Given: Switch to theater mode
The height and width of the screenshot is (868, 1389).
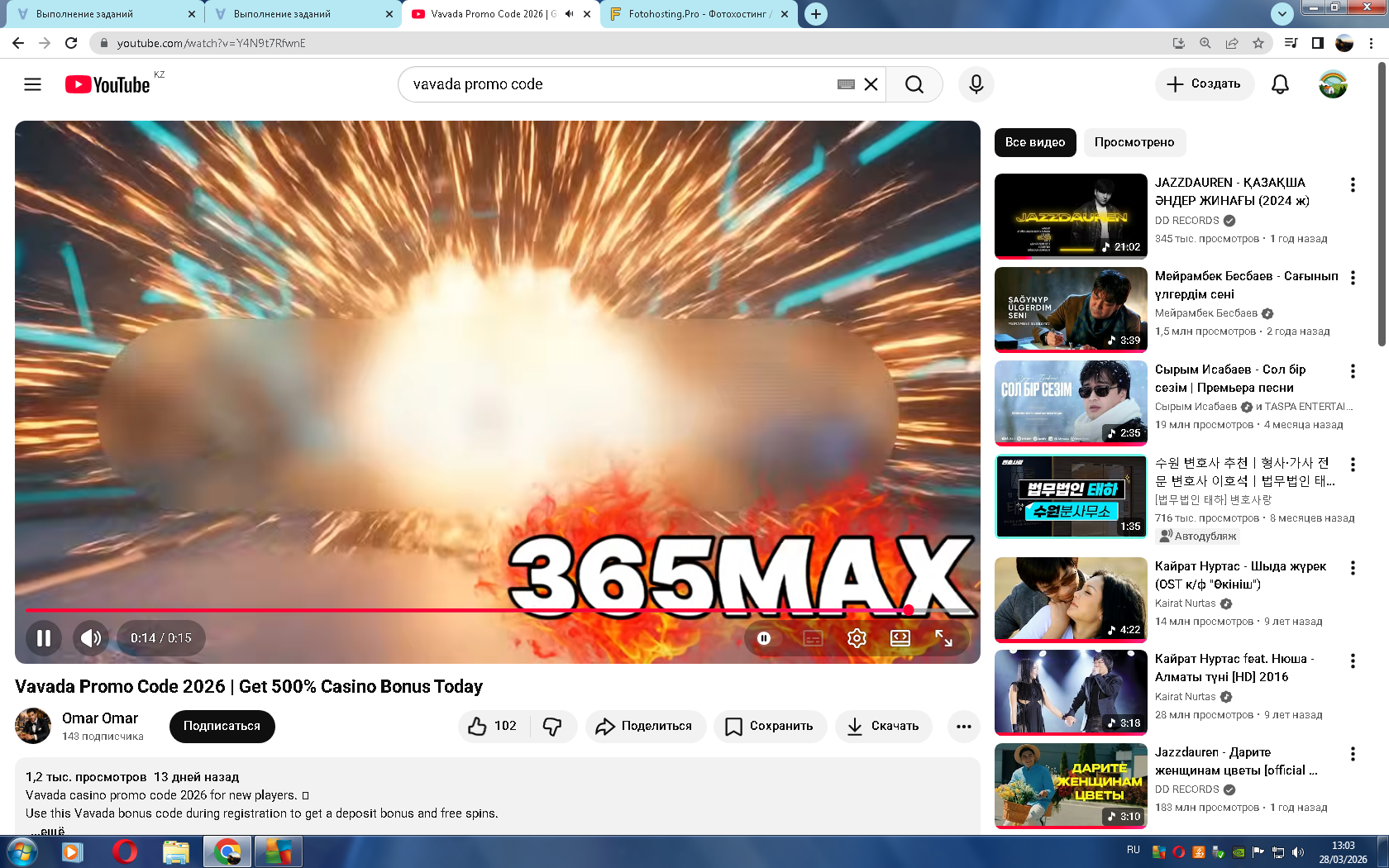Looking at the screenshot, I should (x=900, y=638).
